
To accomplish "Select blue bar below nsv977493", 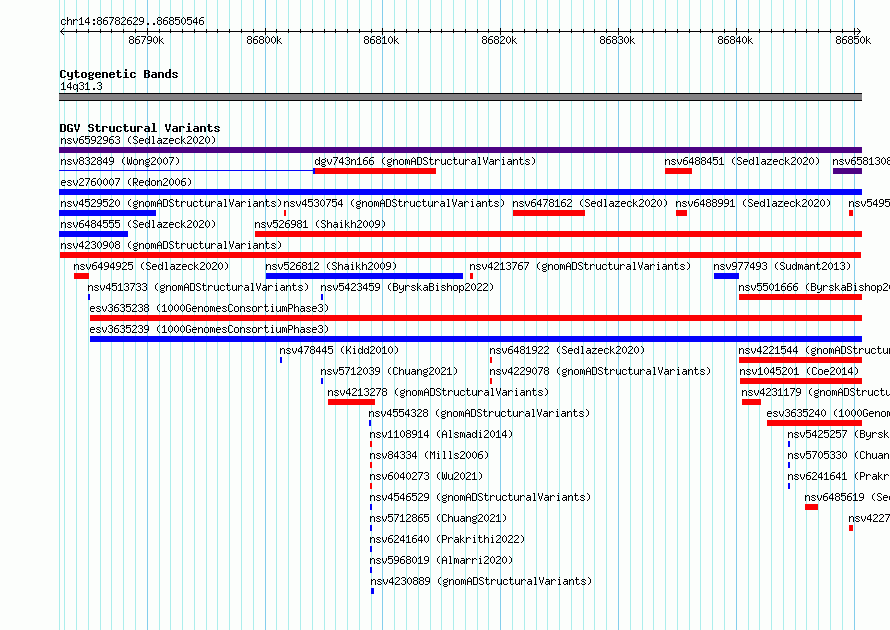I will click(726, 276).
